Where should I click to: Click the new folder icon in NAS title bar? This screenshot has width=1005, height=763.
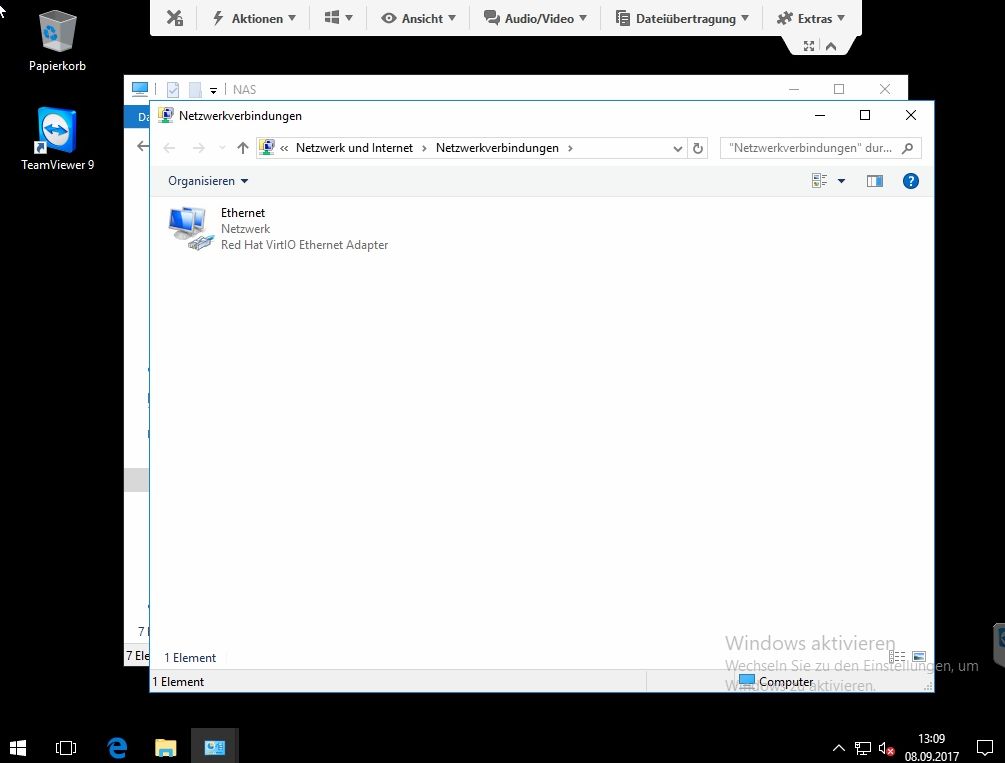[x=195, y=90]
